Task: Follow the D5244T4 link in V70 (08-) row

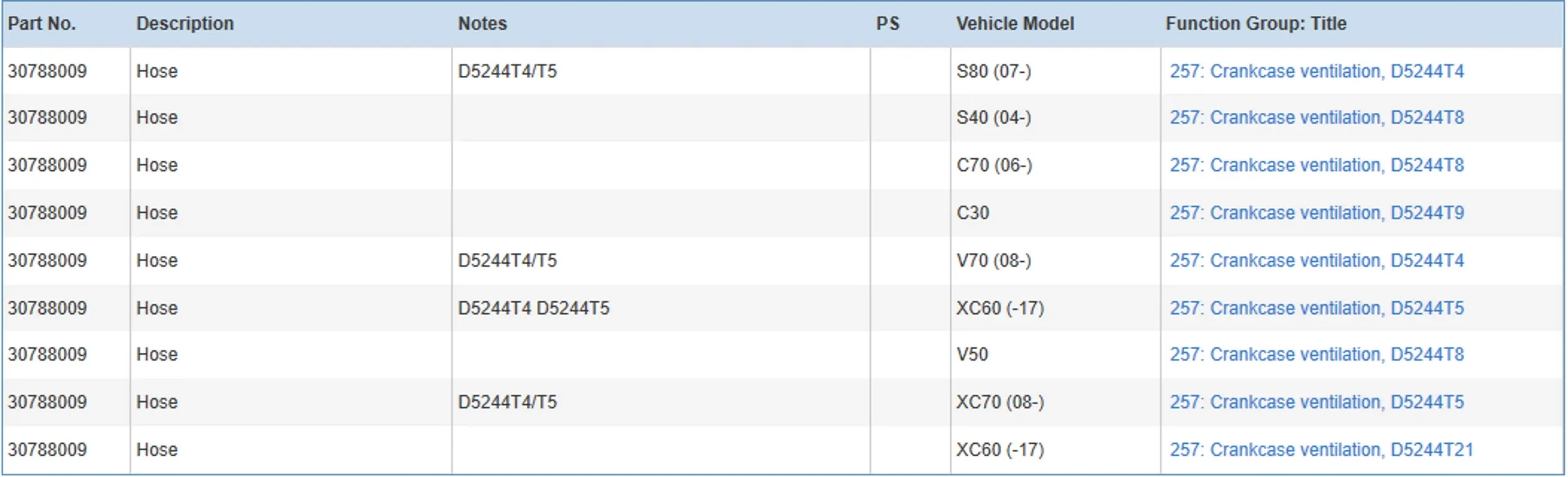Action: pos(1316,260)
